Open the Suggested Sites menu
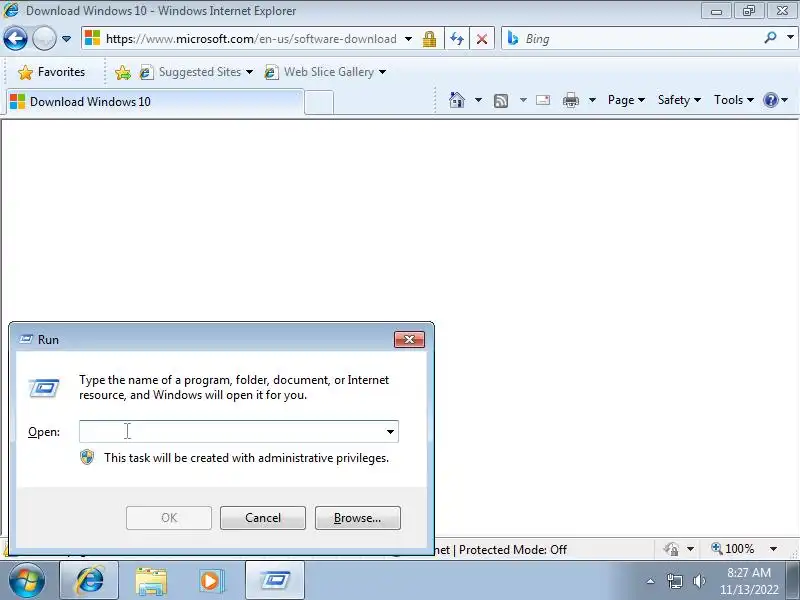Image resolution: width=800 pixels, height=600 pixels. (197, 72)
